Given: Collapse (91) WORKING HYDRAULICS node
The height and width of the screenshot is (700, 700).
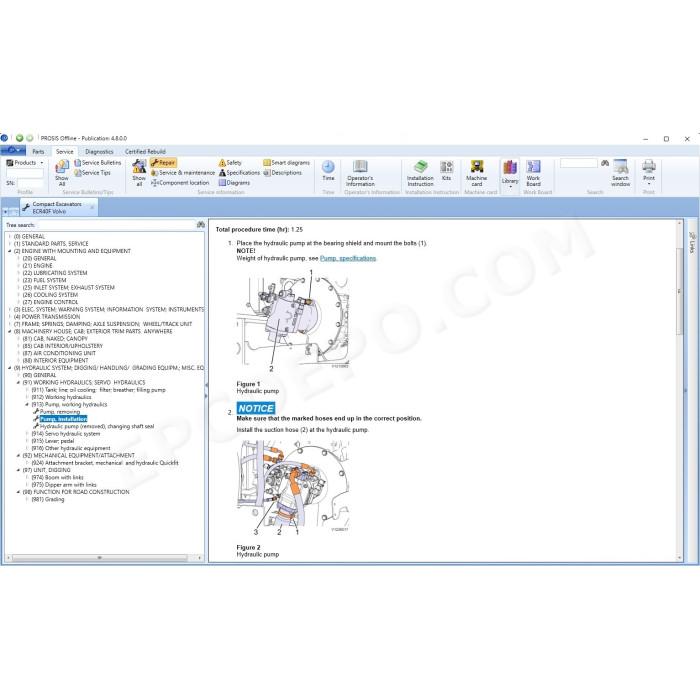Looking at the screenshot, I should click(19, 383).
